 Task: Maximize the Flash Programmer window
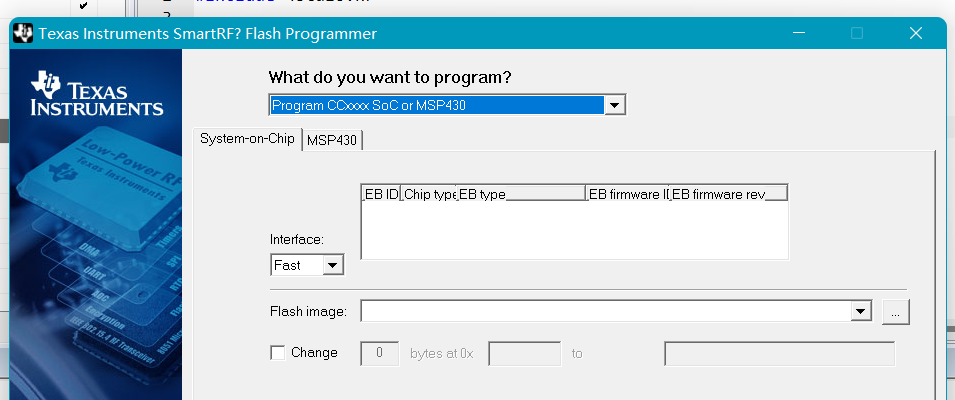857,33
